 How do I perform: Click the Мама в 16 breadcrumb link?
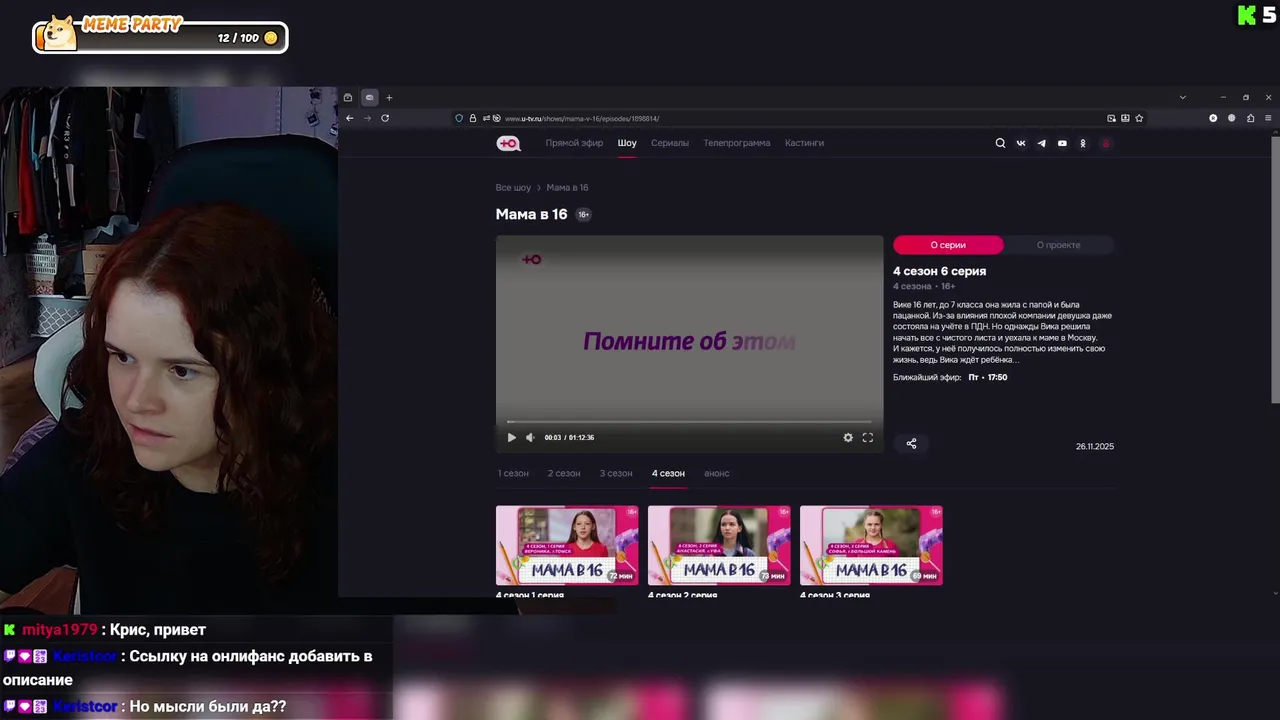point(567,188)
